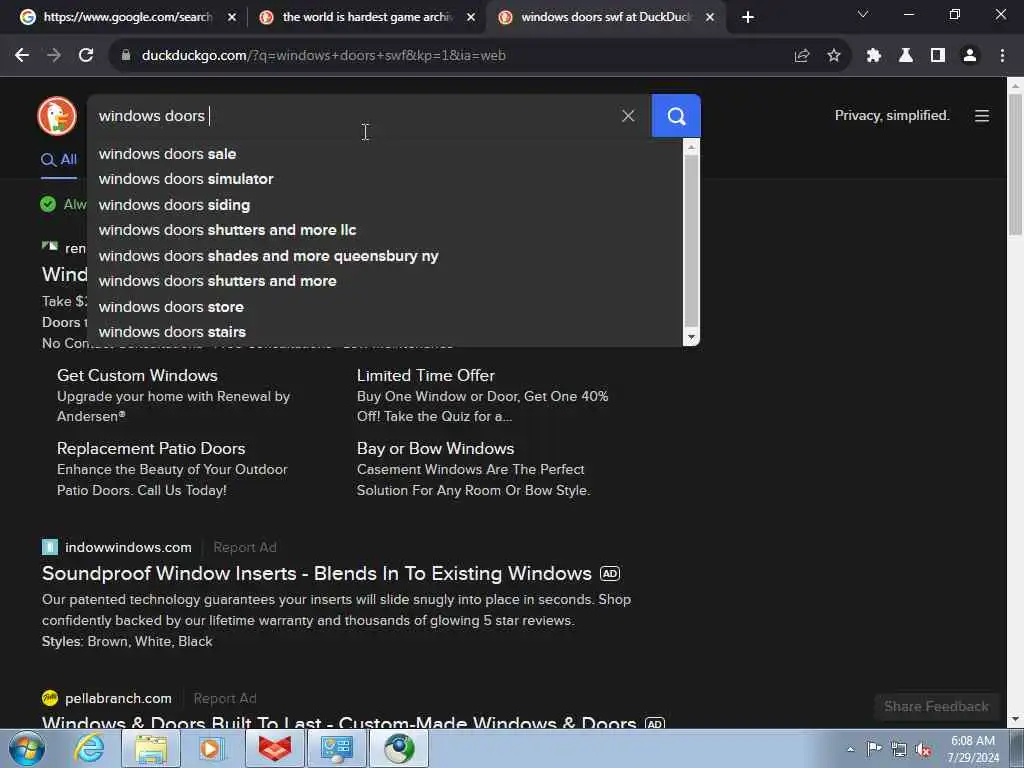
Task: Click the browser forward arrow
Action: (x=54, y=56)
